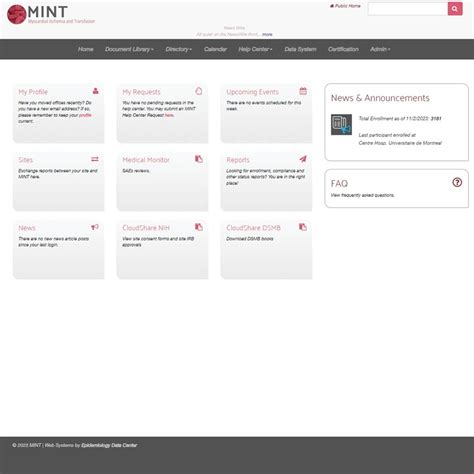Open the Calendar menu item
This screenshot has height=474, width=474.
(x=215, y=49)
